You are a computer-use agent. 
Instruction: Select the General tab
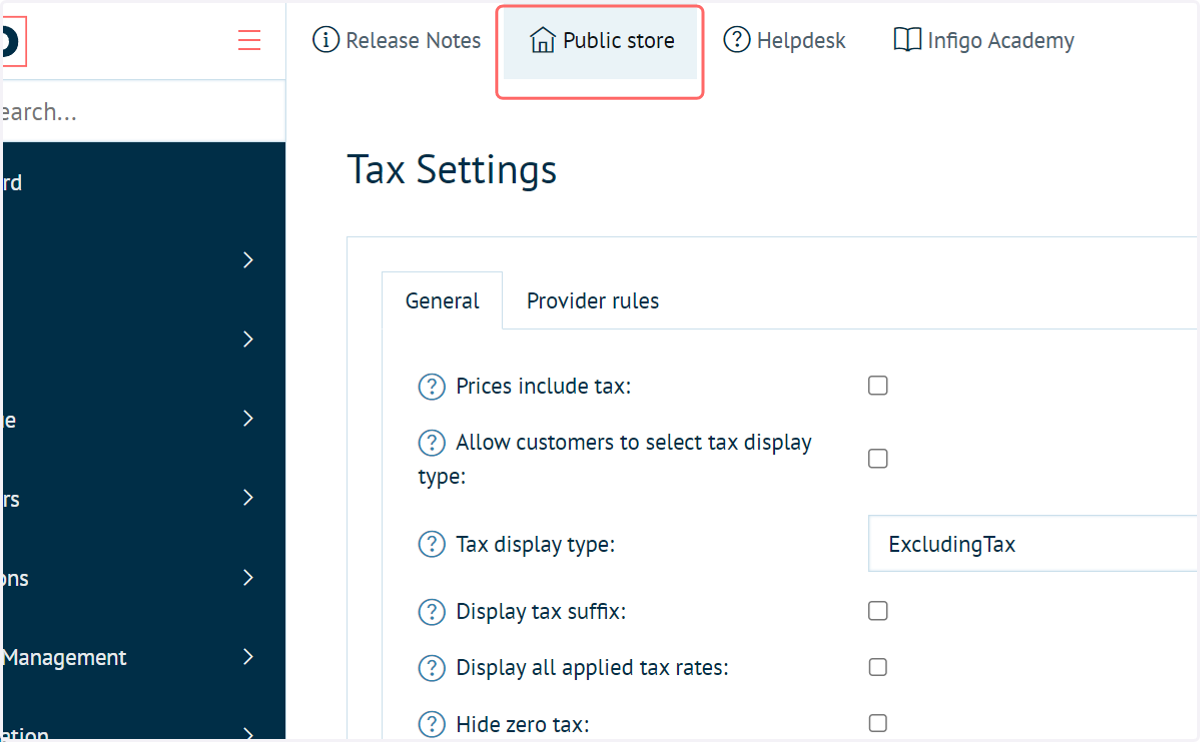(x=442, y=301)
